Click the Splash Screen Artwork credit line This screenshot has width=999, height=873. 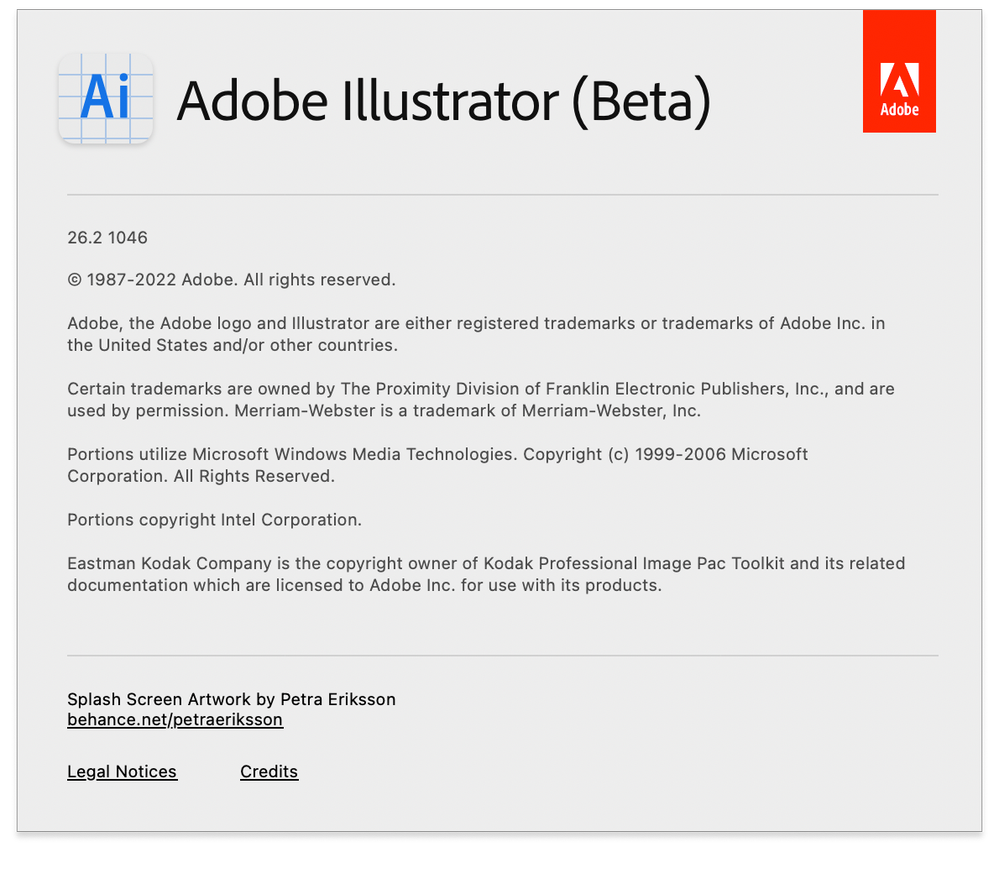click(231, 700)
